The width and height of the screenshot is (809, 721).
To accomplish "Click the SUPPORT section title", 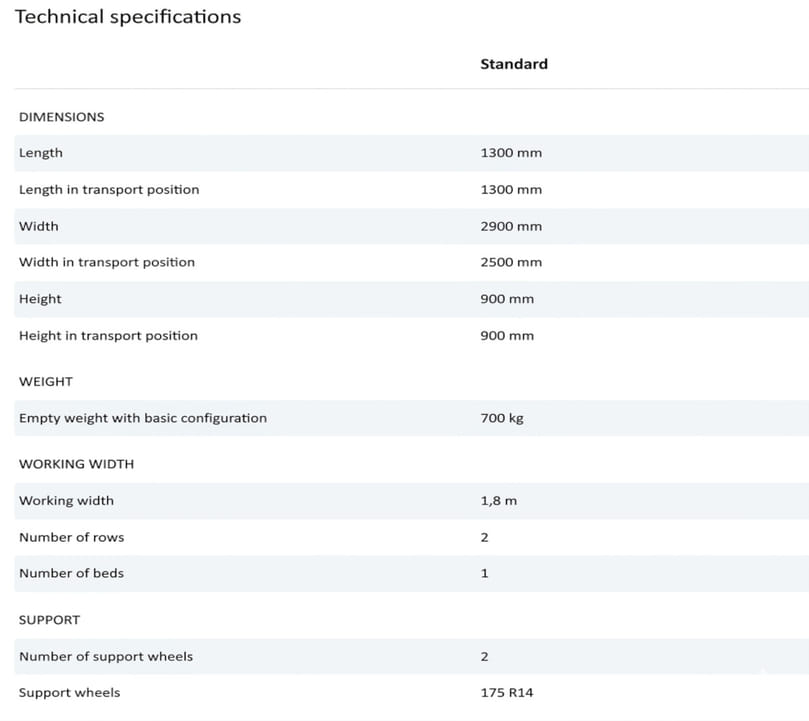I will [49, 620].
